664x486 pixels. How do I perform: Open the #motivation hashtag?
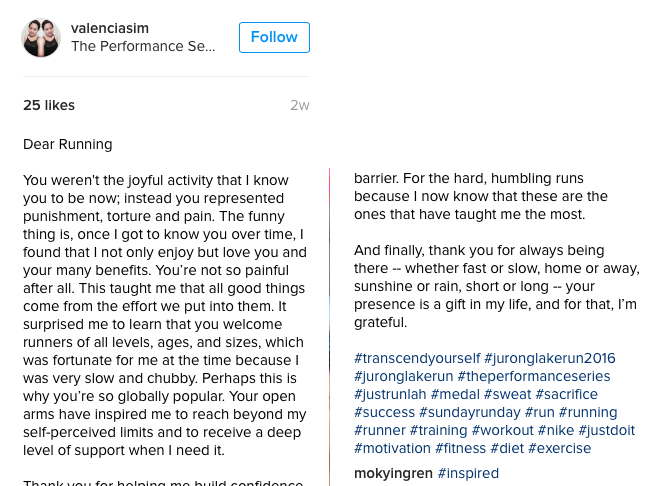coord(392,448)
